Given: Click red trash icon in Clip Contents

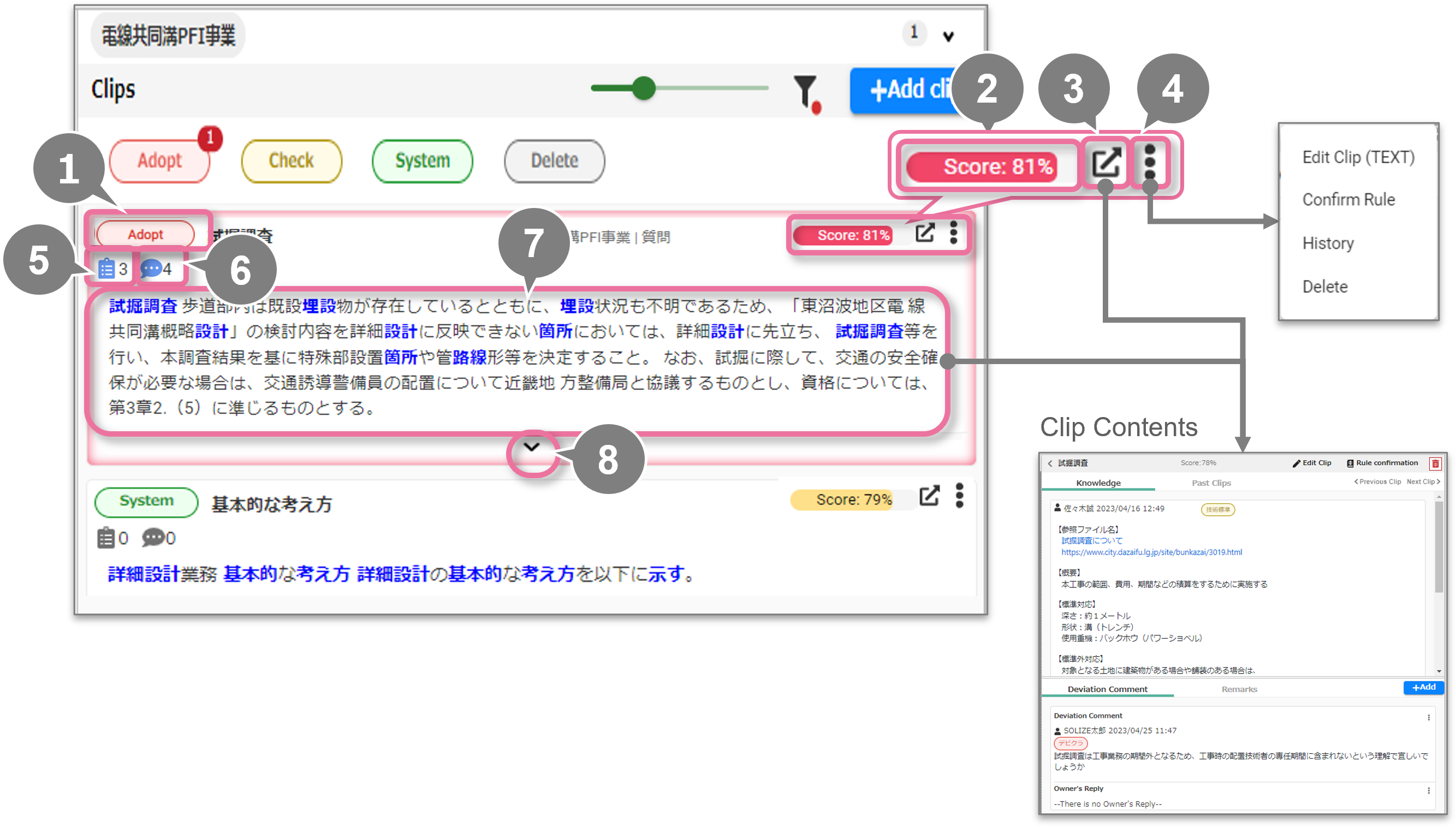Looking at the screenshot, I should point(1435,463).
